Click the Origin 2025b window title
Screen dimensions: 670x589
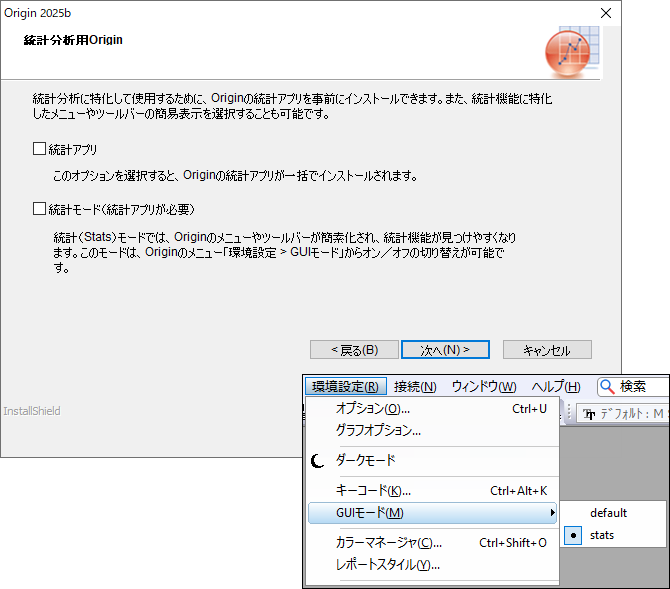pyautogui.click(x=38, y=13)
